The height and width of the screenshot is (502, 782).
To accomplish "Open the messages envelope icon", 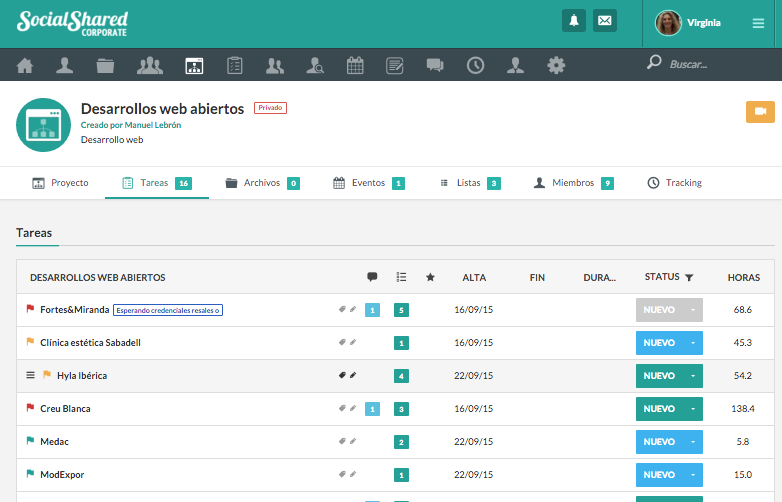I will pos(604,21).
